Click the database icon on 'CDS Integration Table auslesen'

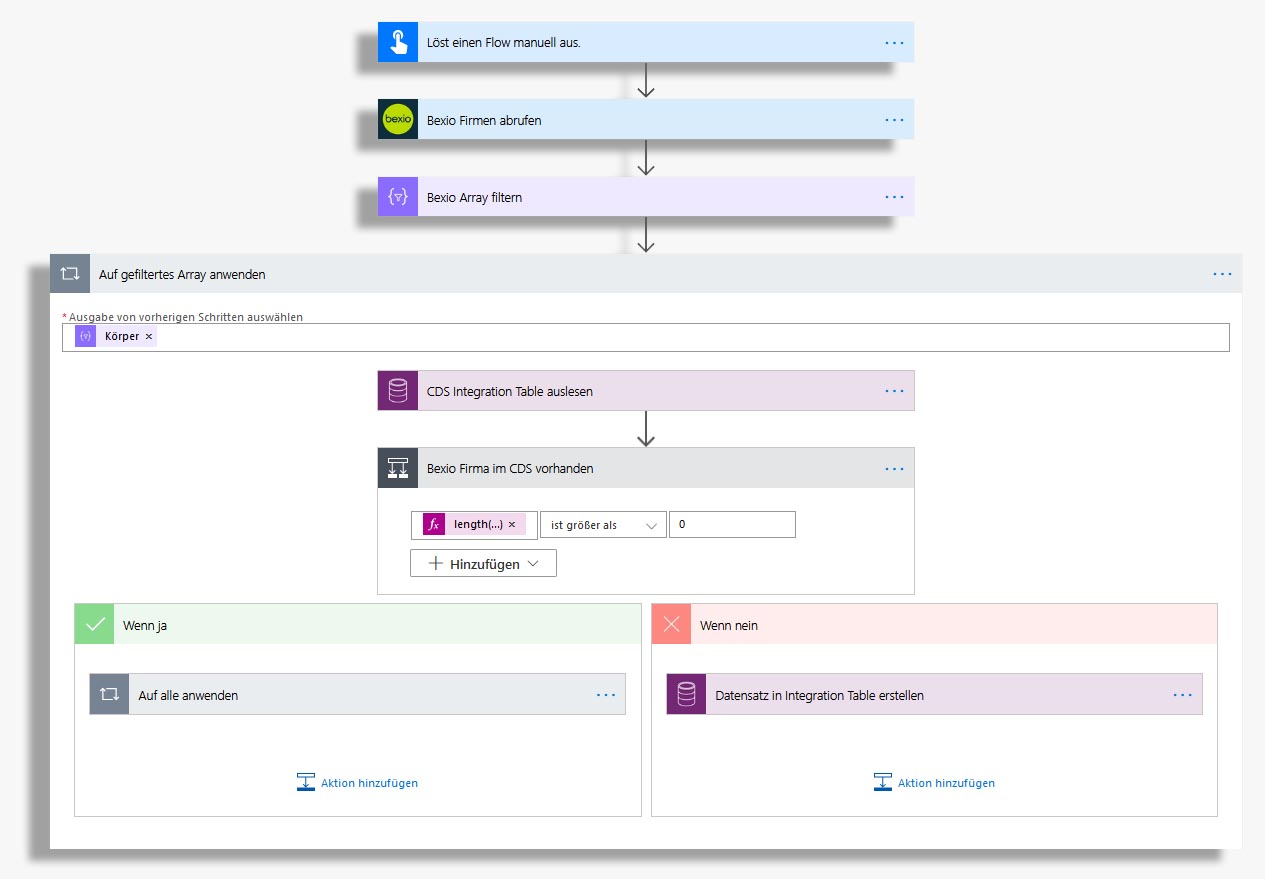pos(398,391)
